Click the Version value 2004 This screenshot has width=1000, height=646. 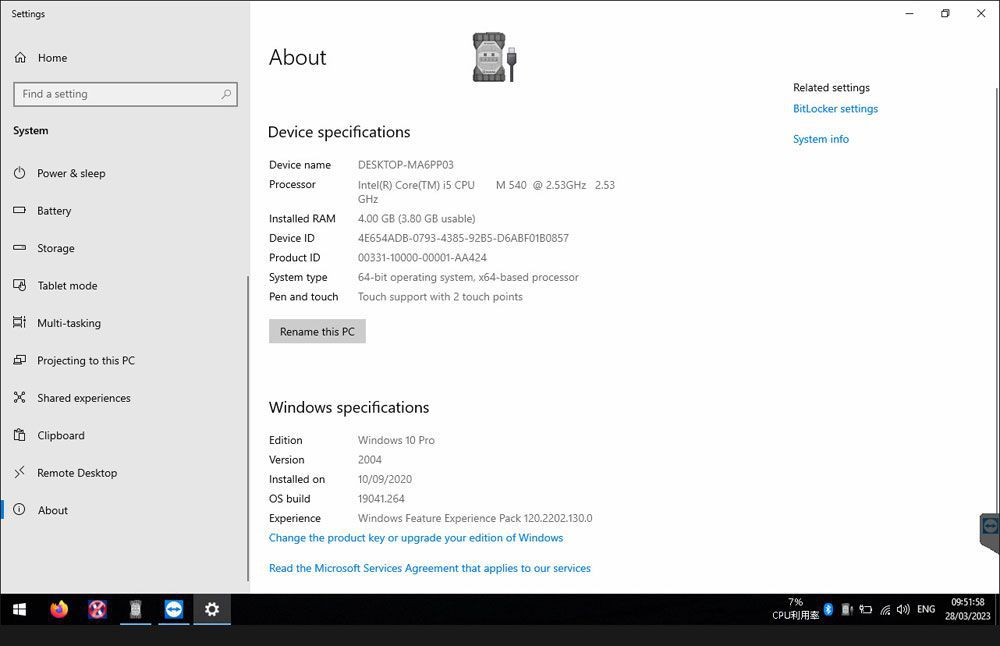click(369, 460)
